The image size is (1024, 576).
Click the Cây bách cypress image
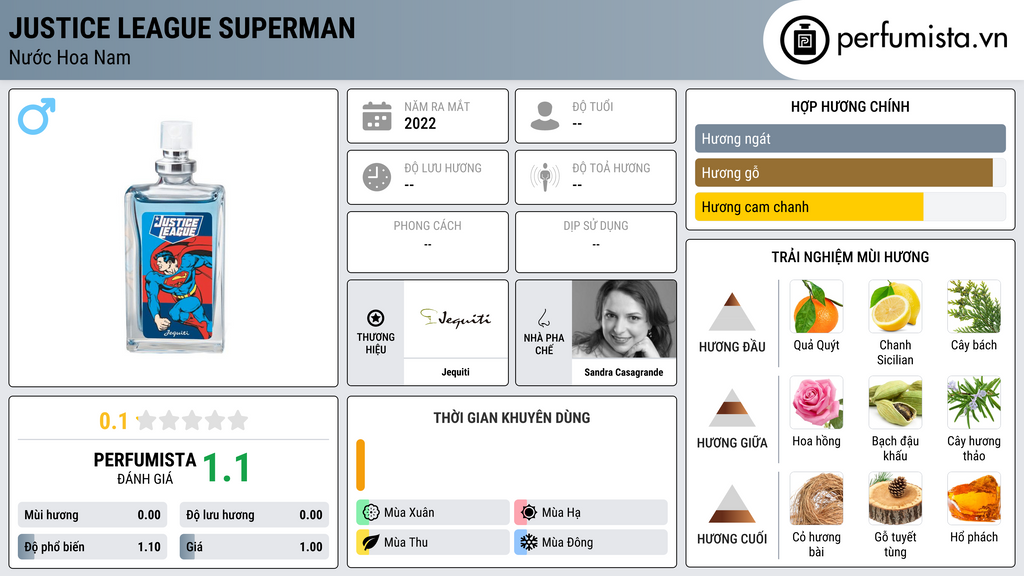click(974, 307)
